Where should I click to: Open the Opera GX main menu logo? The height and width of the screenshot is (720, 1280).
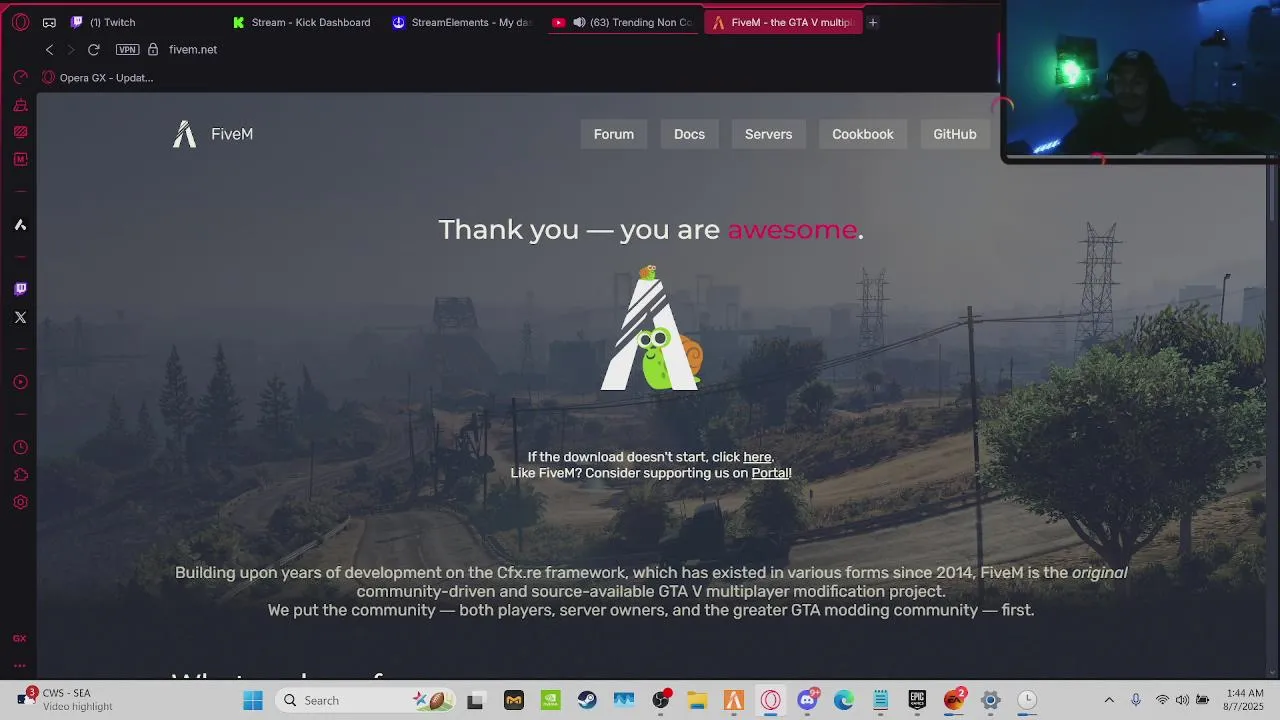click(20, 22)
